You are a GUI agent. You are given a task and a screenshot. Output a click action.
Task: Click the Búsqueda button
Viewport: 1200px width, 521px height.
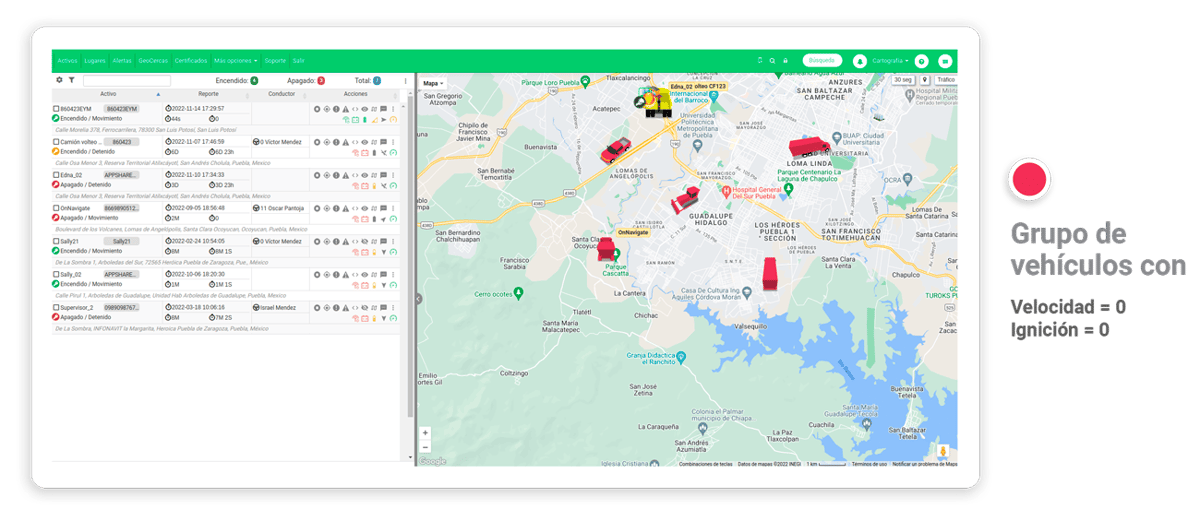822,60
